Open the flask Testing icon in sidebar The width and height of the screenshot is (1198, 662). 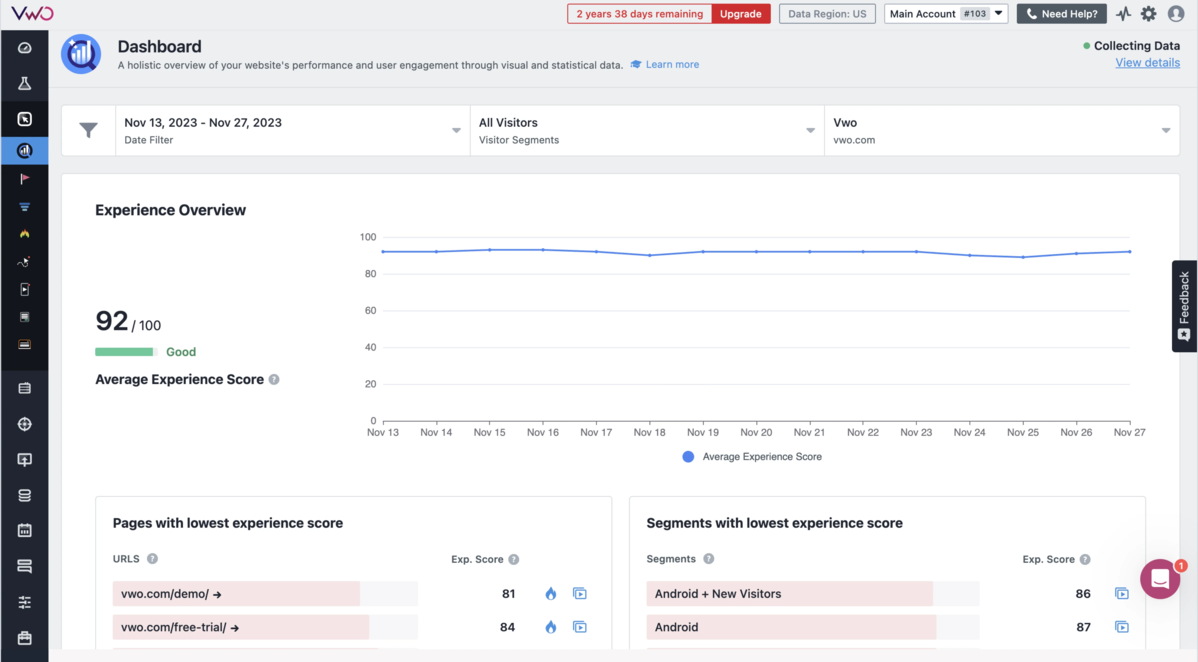pyautogui.click(x=25, y=84)
